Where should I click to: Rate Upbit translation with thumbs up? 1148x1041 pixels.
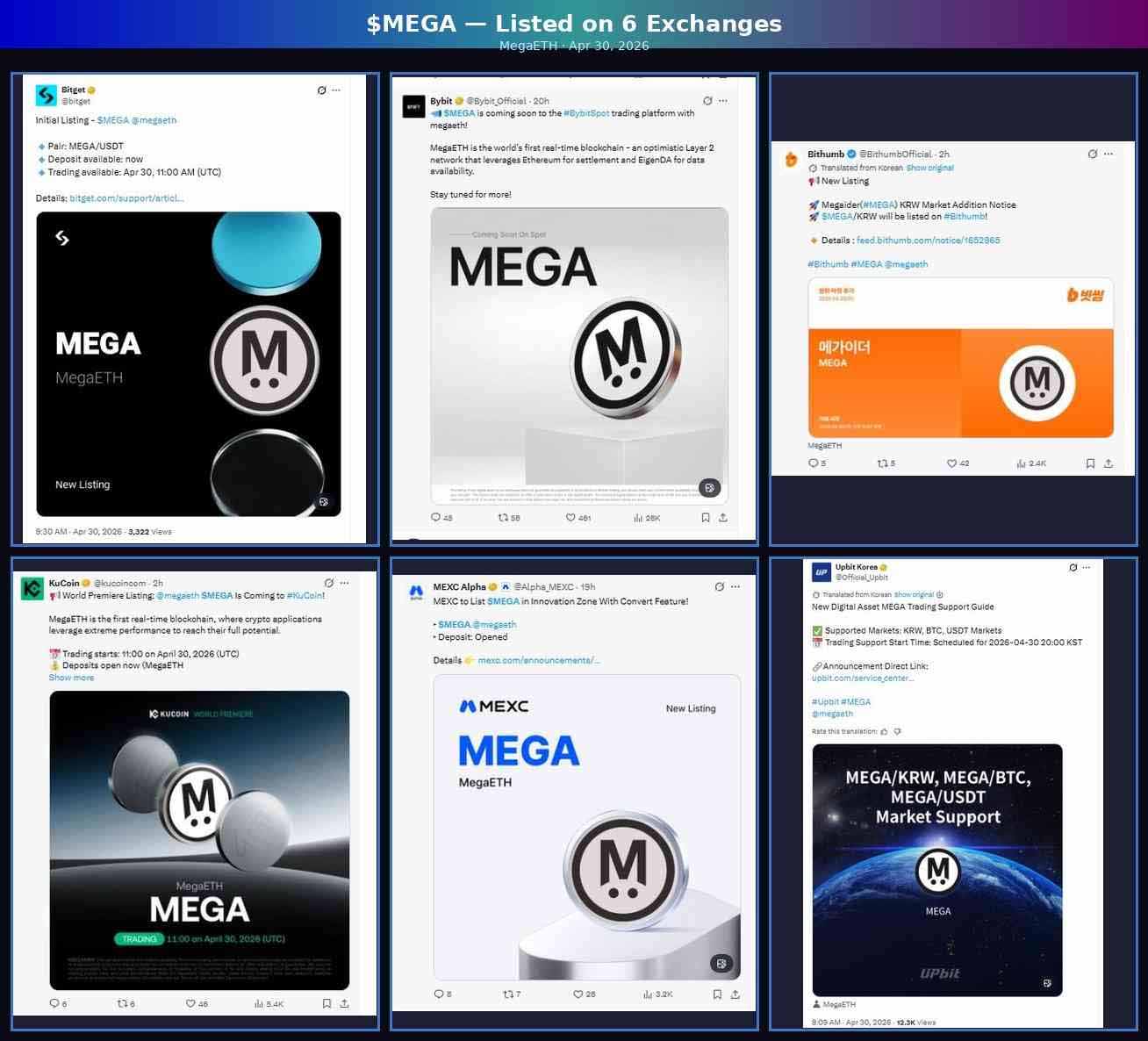coord(884,731)
